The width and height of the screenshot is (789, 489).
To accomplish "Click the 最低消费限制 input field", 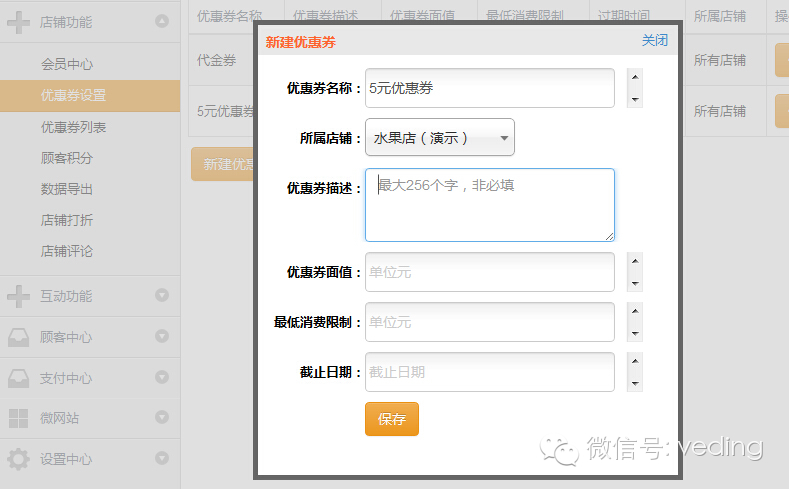I will [490, 322].
